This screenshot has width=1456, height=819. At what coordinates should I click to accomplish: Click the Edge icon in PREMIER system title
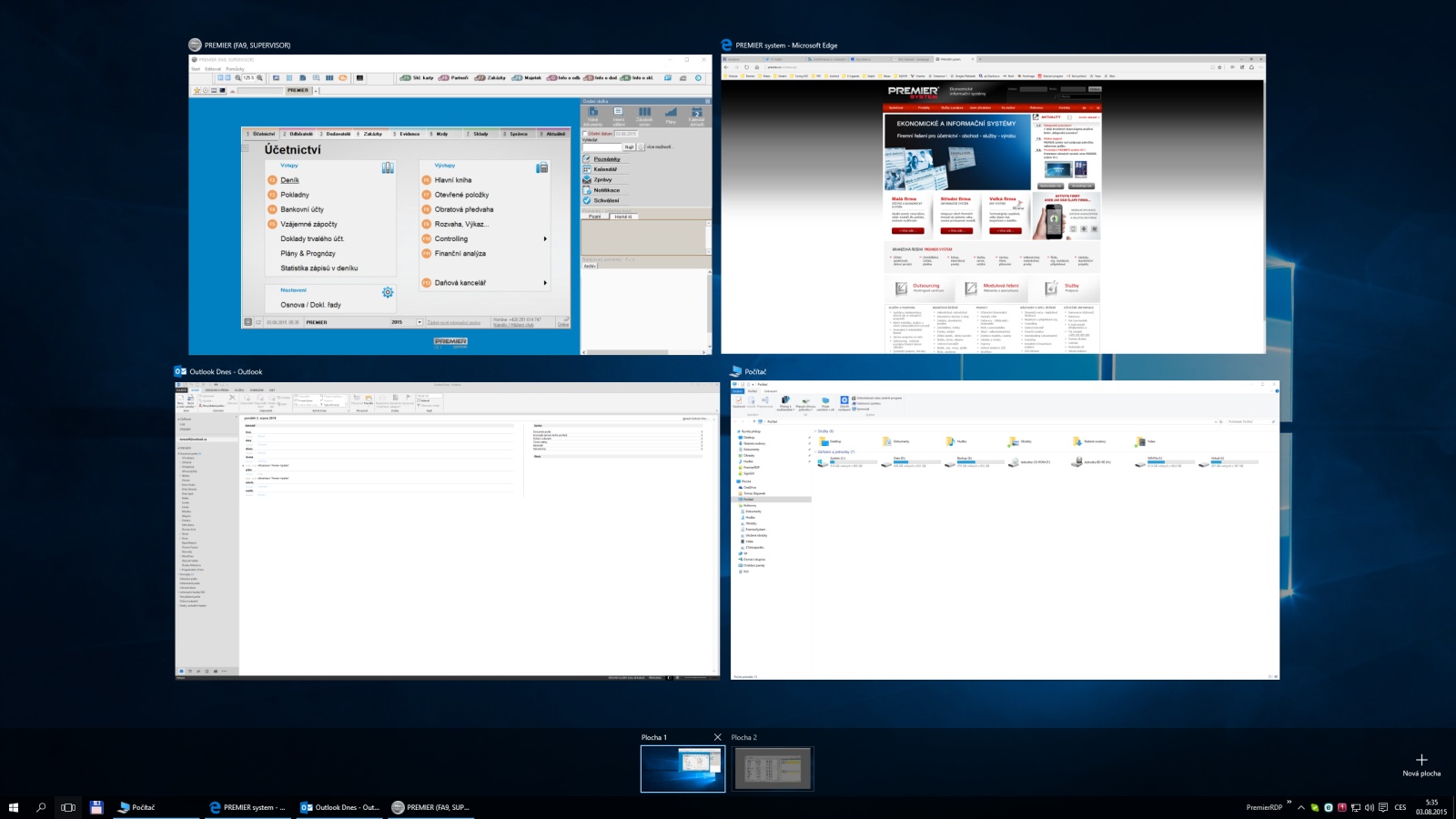coord(727,45)
